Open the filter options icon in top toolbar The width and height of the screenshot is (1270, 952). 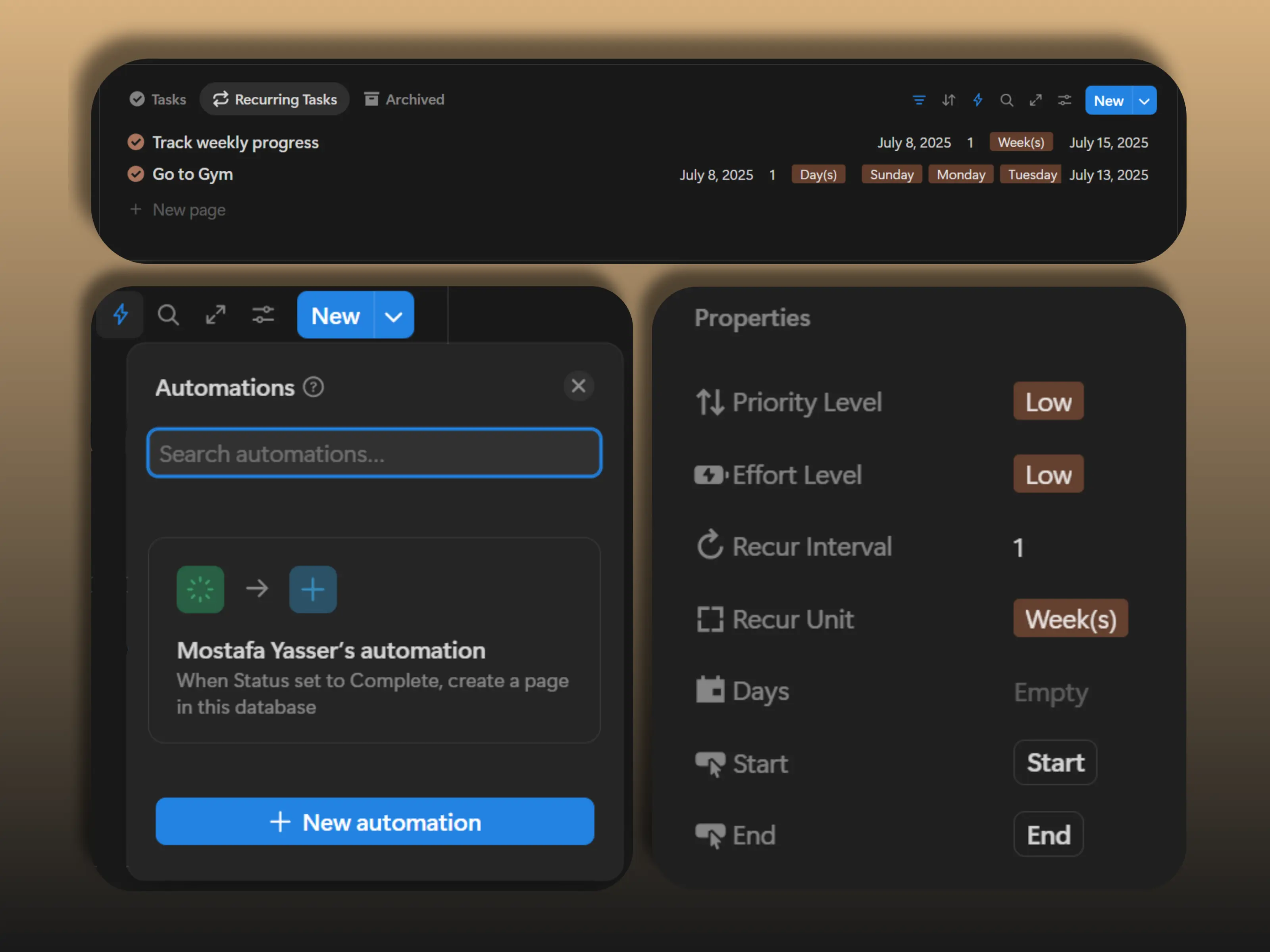click(919, 100)
